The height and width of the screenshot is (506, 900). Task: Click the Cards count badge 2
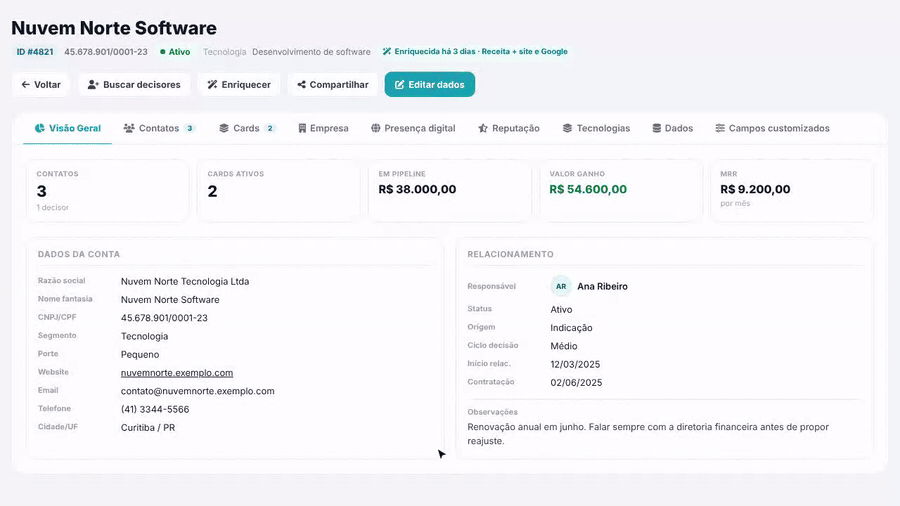pyautogui.click(x=270, y=128)
